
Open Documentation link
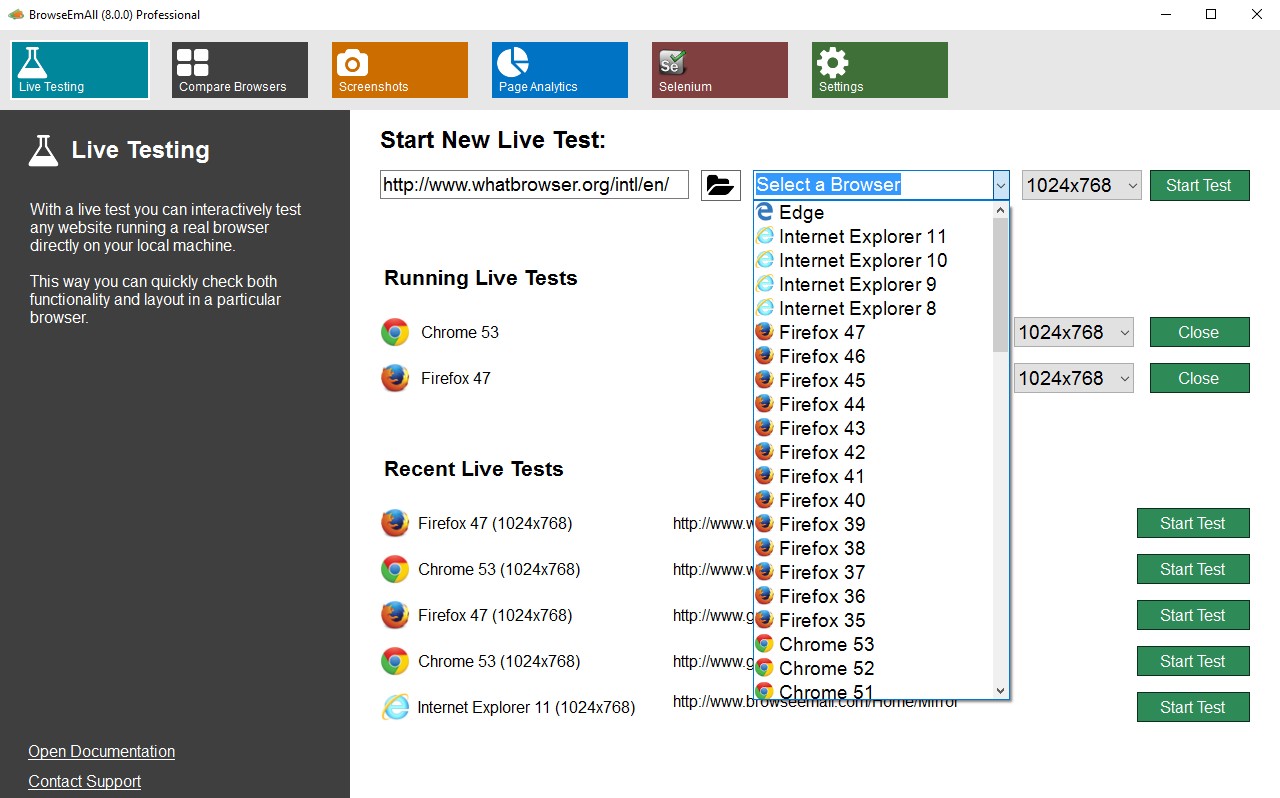point(101,751)
